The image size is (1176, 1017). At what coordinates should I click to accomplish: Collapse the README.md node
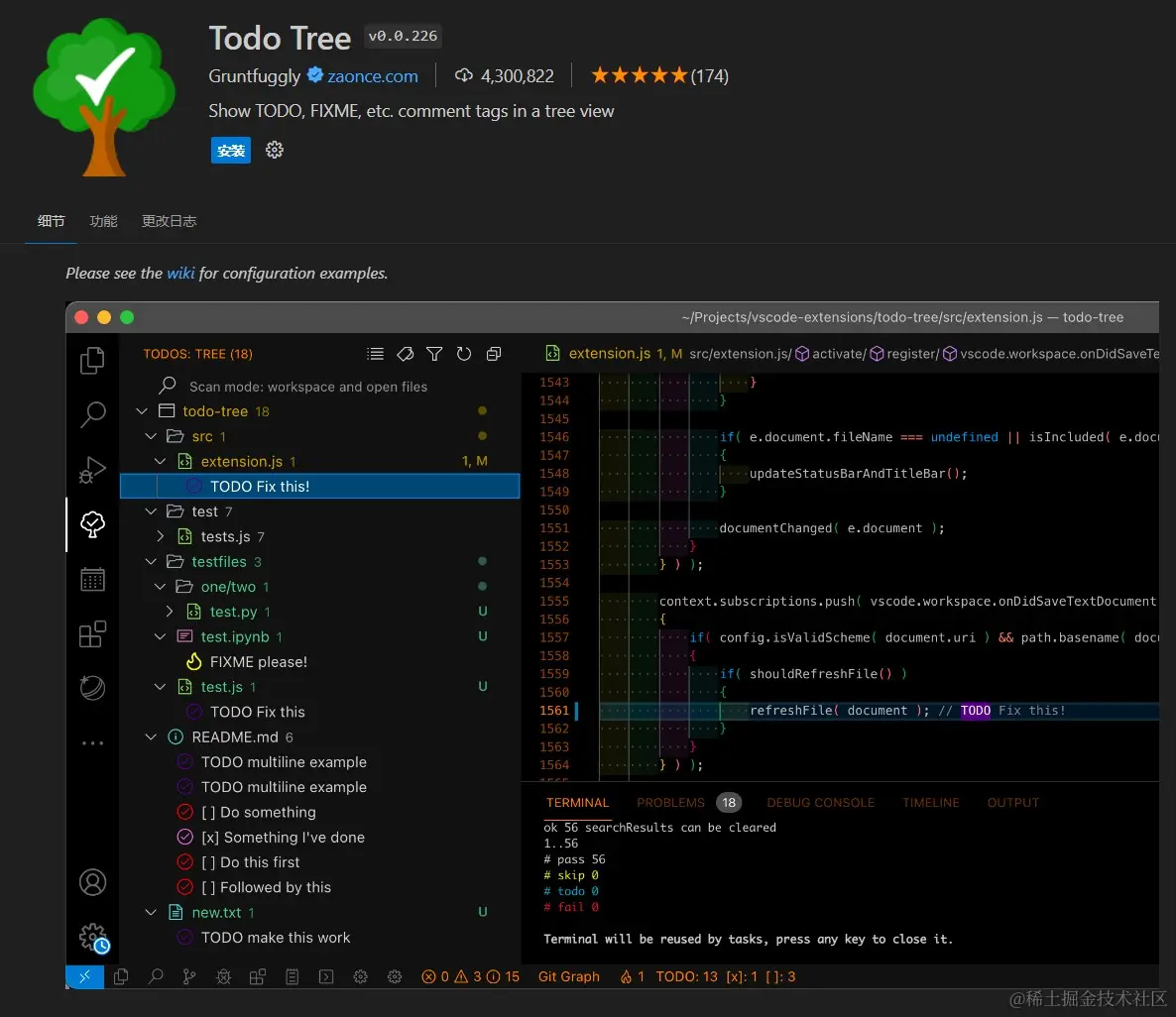tap(151, 736)
